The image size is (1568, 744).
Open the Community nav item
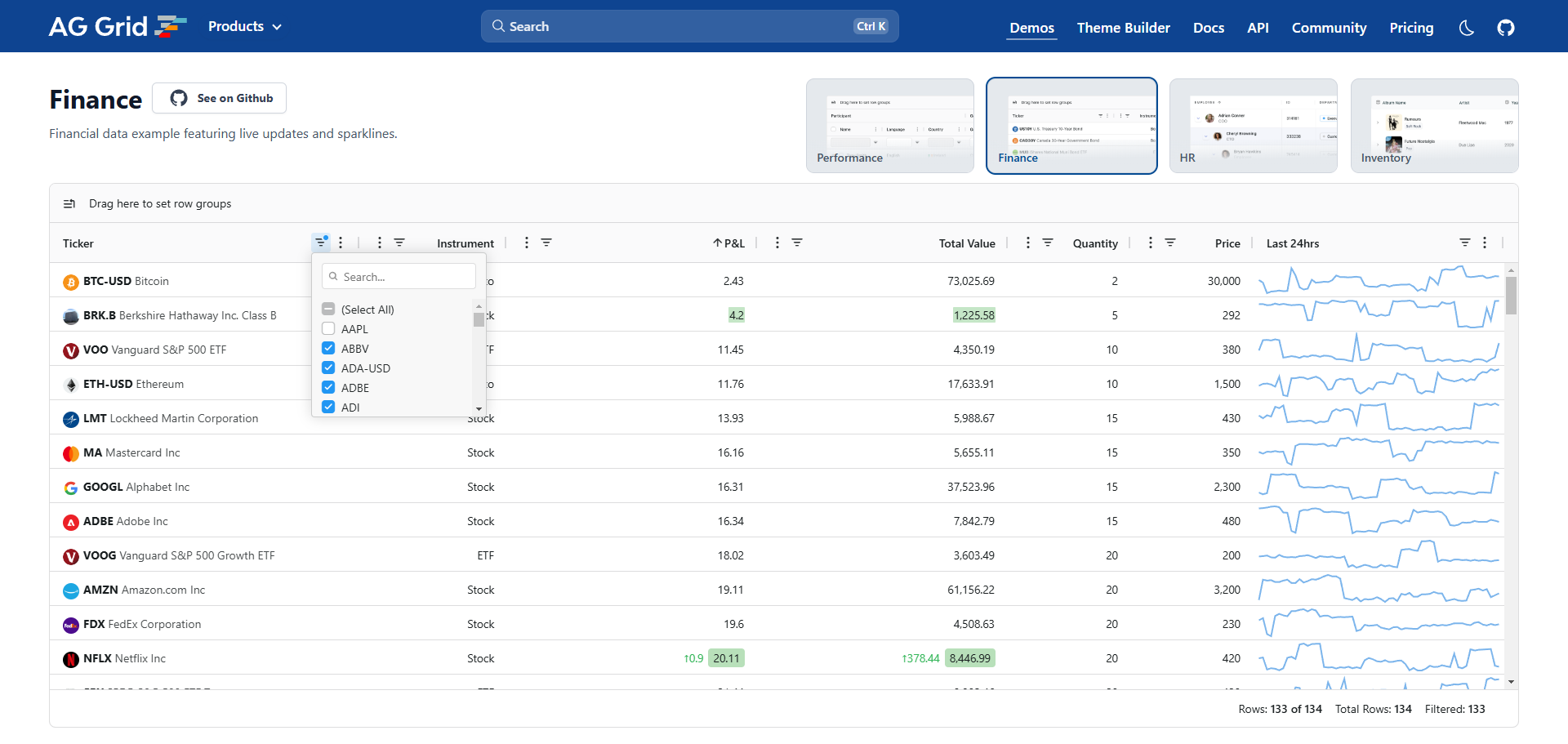(x=1329, y=28)
